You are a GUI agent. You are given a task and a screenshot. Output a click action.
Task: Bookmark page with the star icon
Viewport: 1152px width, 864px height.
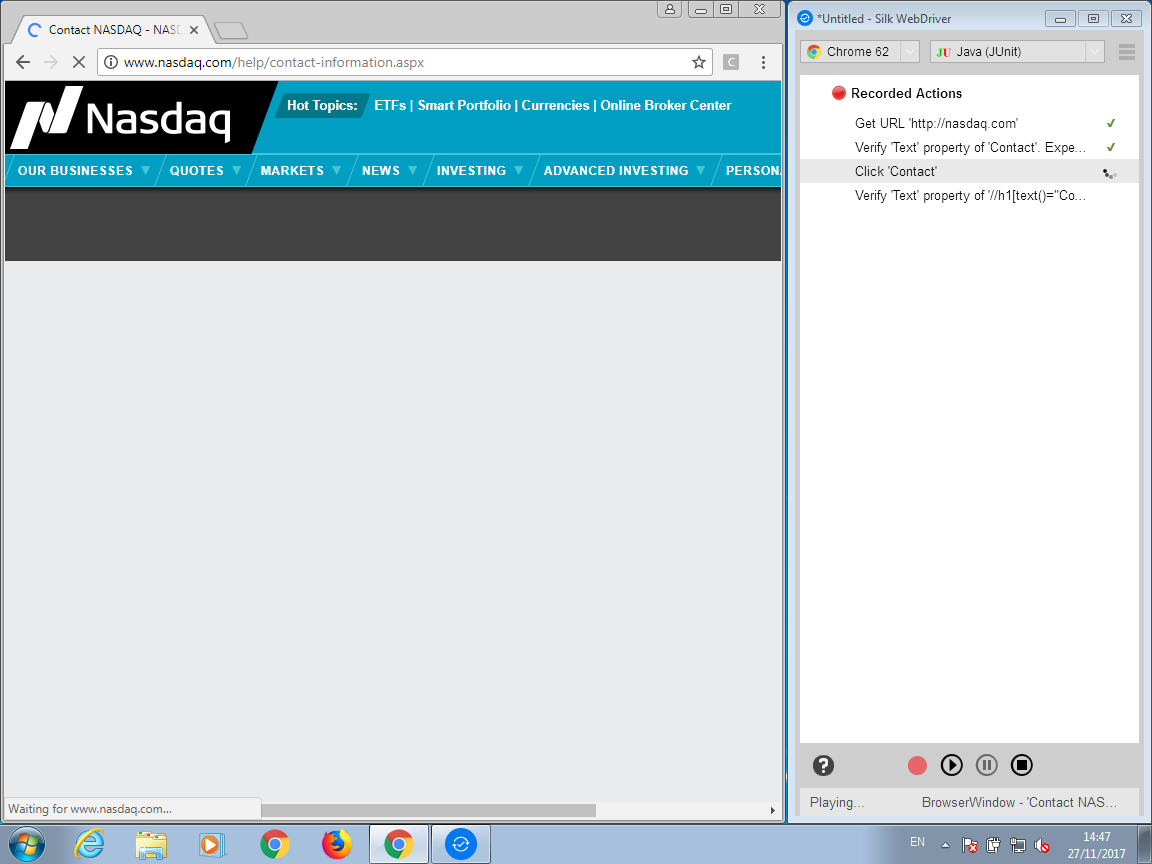[x=699, y=62]
